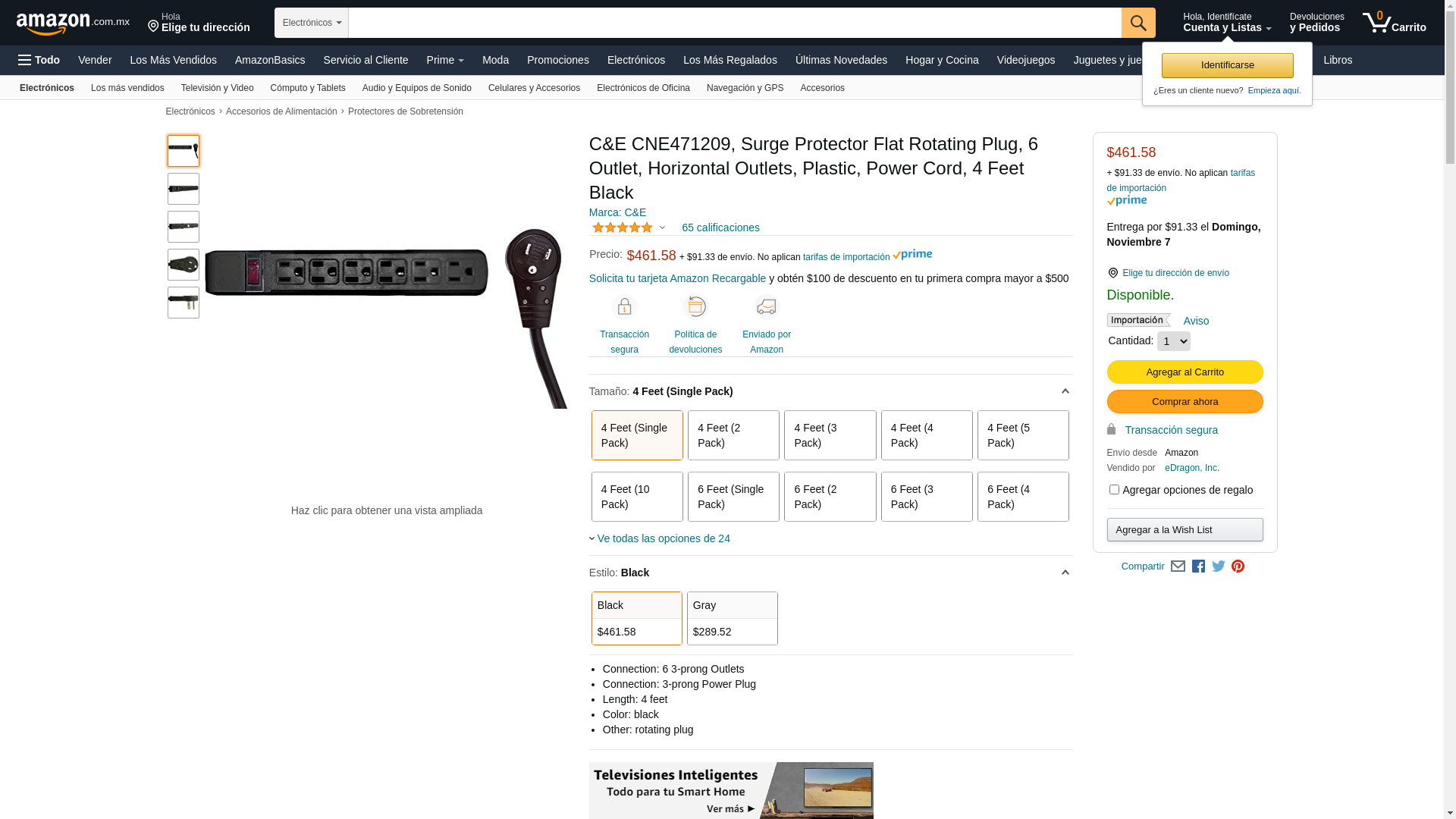Select the 6 Feet (Single Pack) size
The height and width of the screenshot is (819, 1456).
pos(733,497)
